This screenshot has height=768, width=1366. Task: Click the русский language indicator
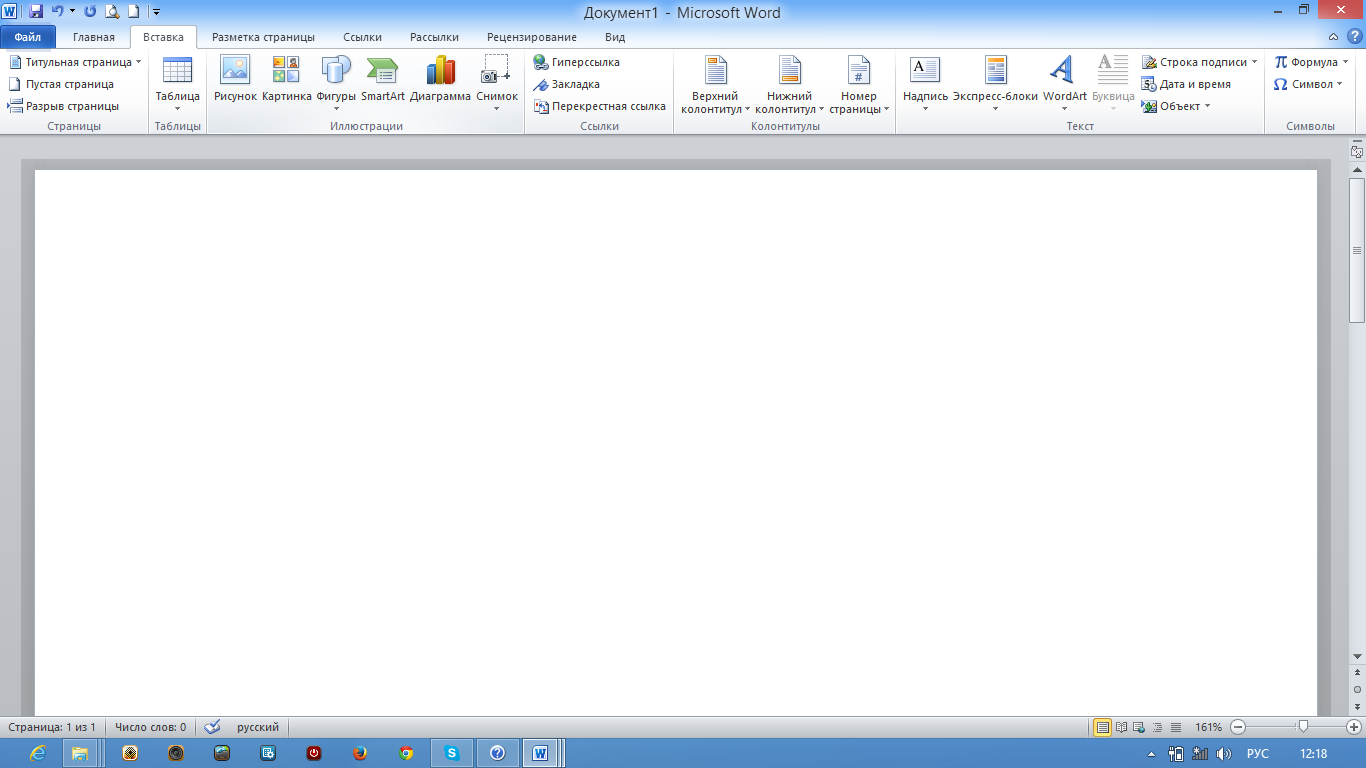(258, 727)
